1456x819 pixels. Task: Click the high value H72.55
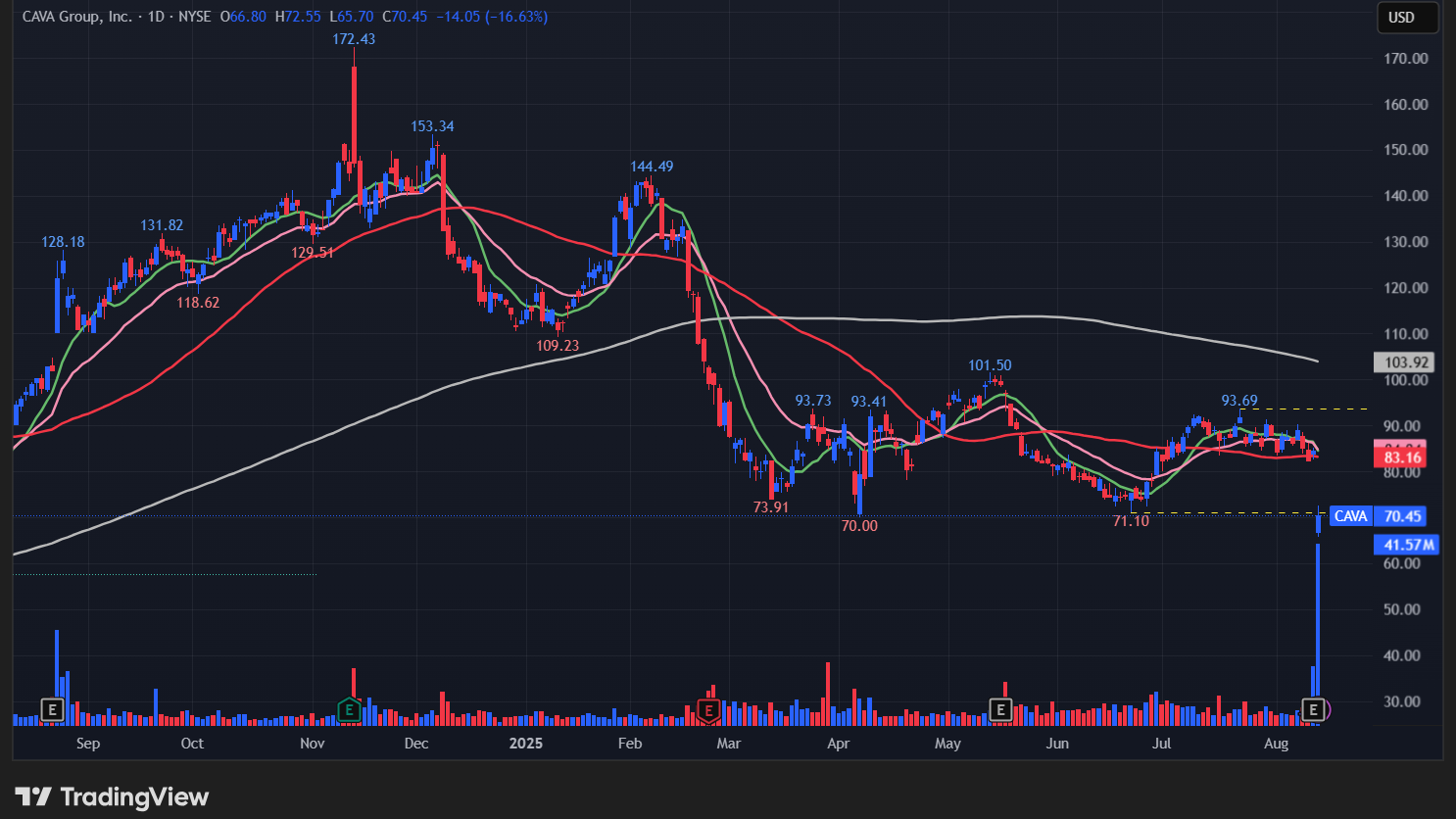pyautogui.click(x=298, y=17)
